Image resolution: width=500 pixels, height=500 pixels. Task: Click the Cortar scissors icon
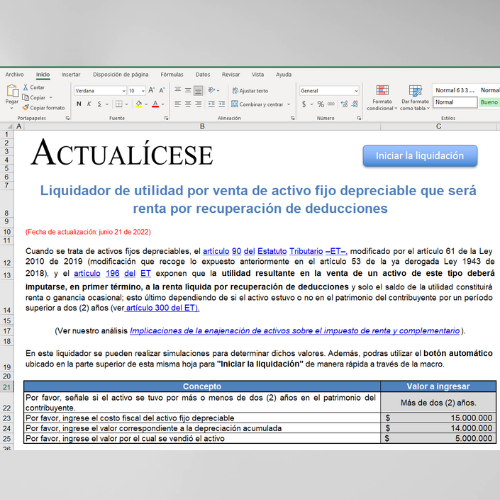pyautogui.click(x=26, y=87)
